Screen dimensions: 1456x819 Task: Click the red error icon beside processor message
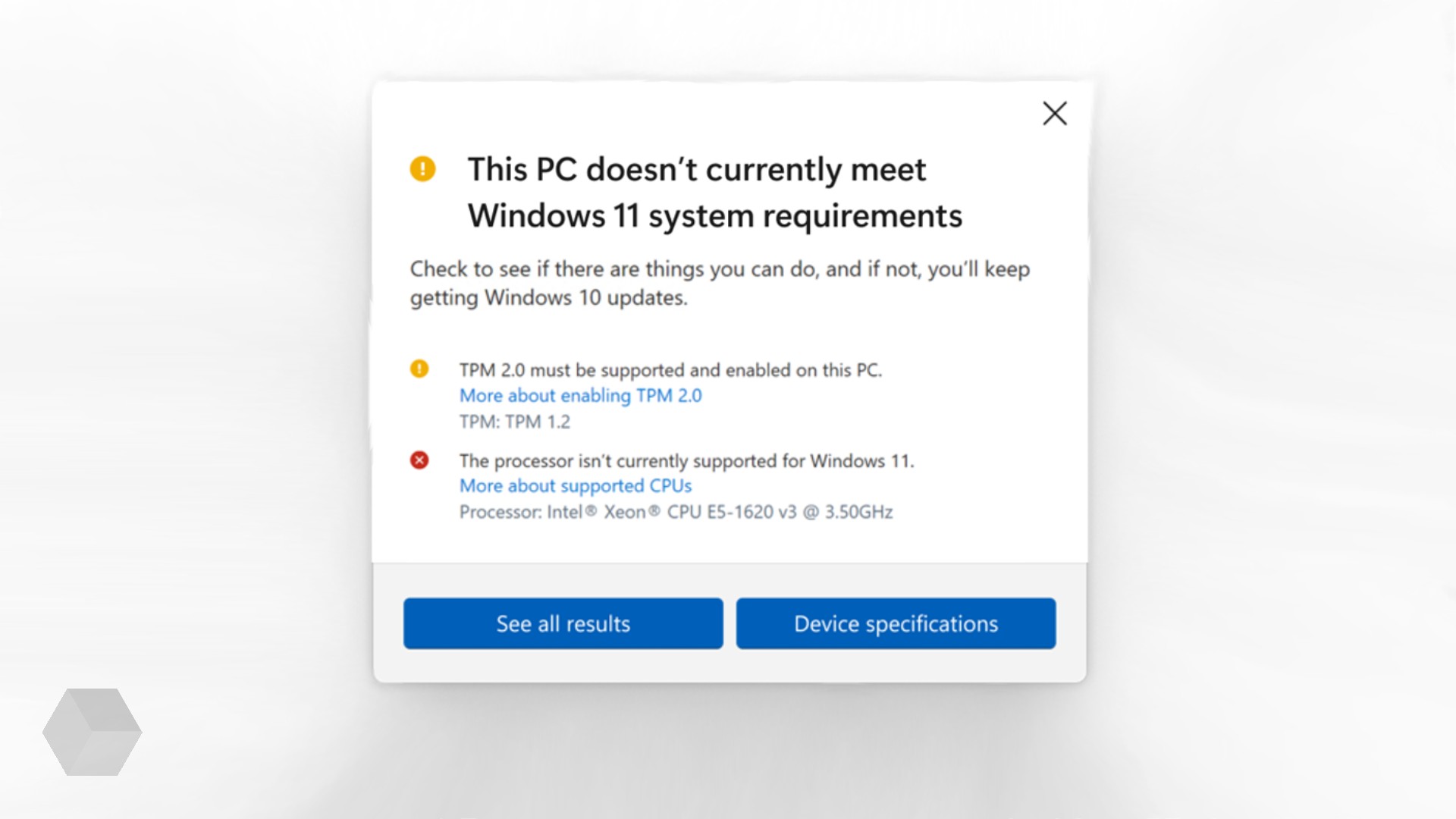pos(419,460)
